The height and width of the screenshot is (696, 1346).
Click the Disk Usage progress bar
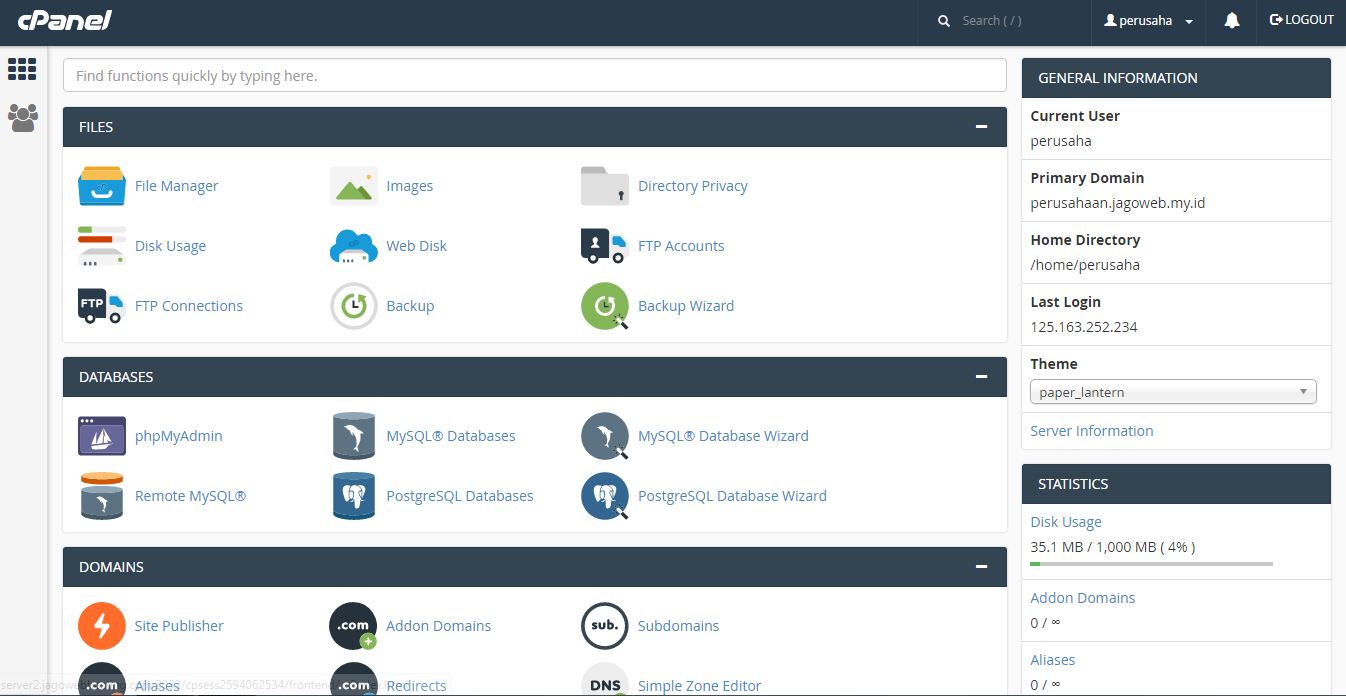(1151, 564)
